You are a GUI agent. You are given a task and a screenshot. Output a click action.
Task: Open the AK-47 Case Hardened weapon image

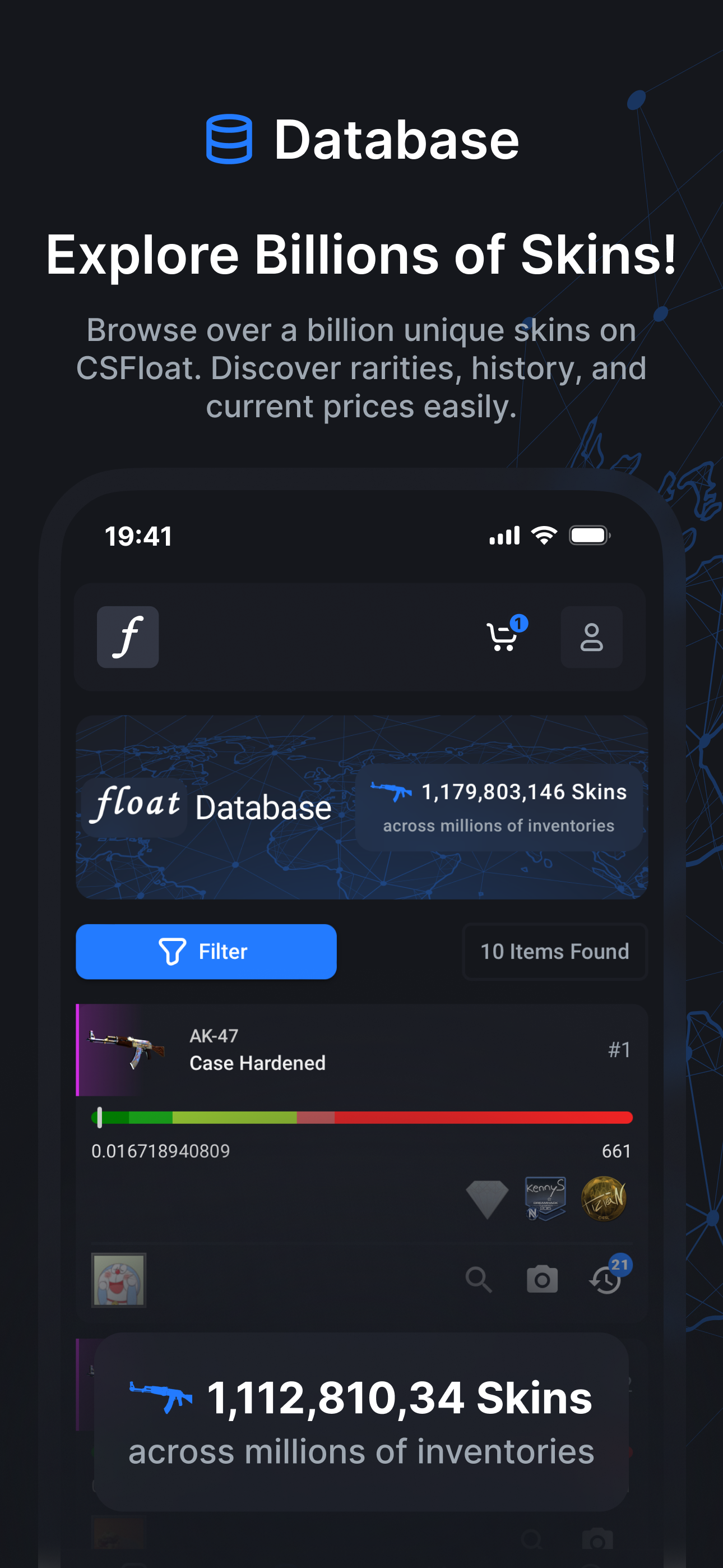pyautogui.click(x=126, y=1049)
